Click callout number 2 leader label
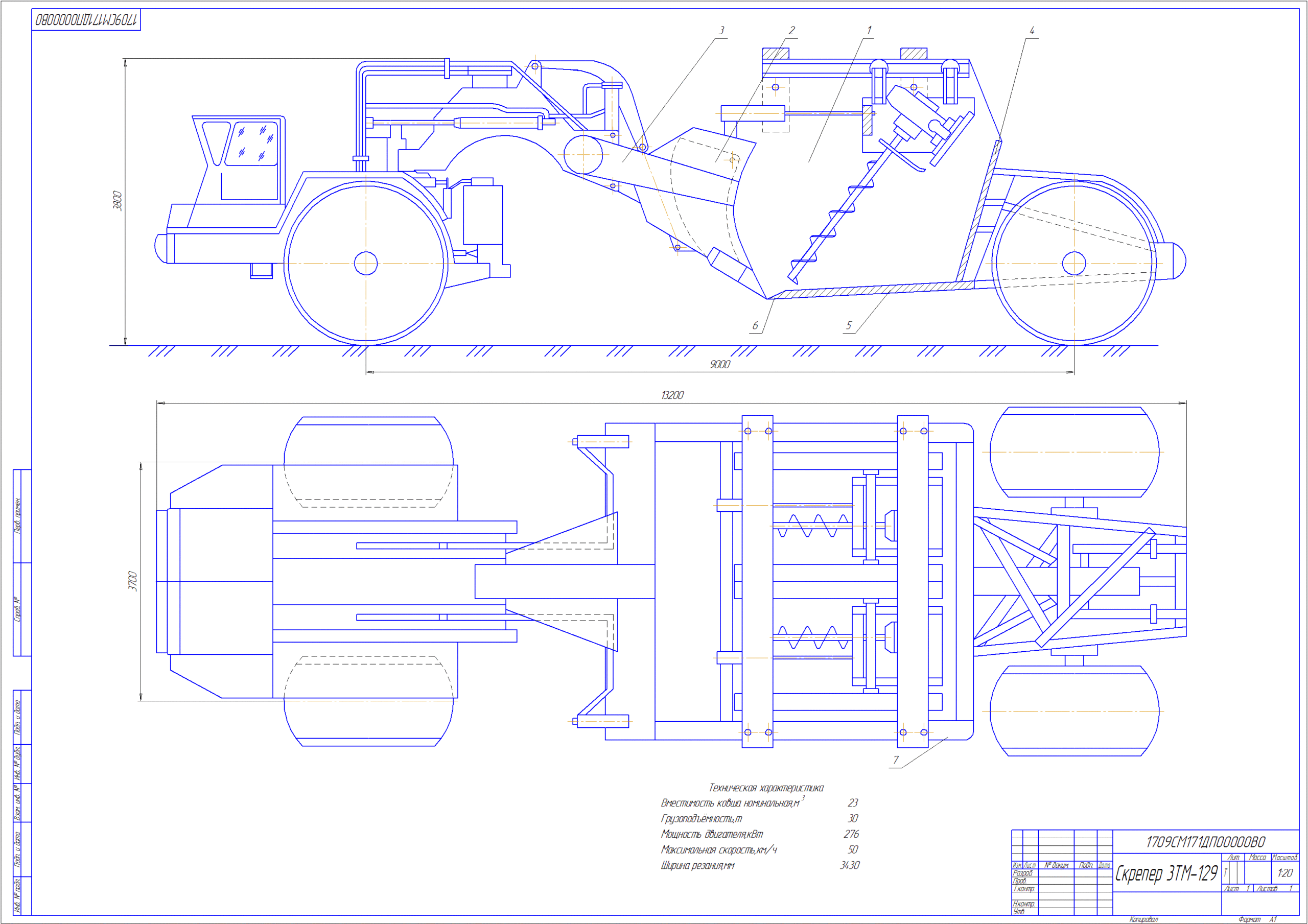Viewport: 1308px width, 924px height. click(791, 30)
